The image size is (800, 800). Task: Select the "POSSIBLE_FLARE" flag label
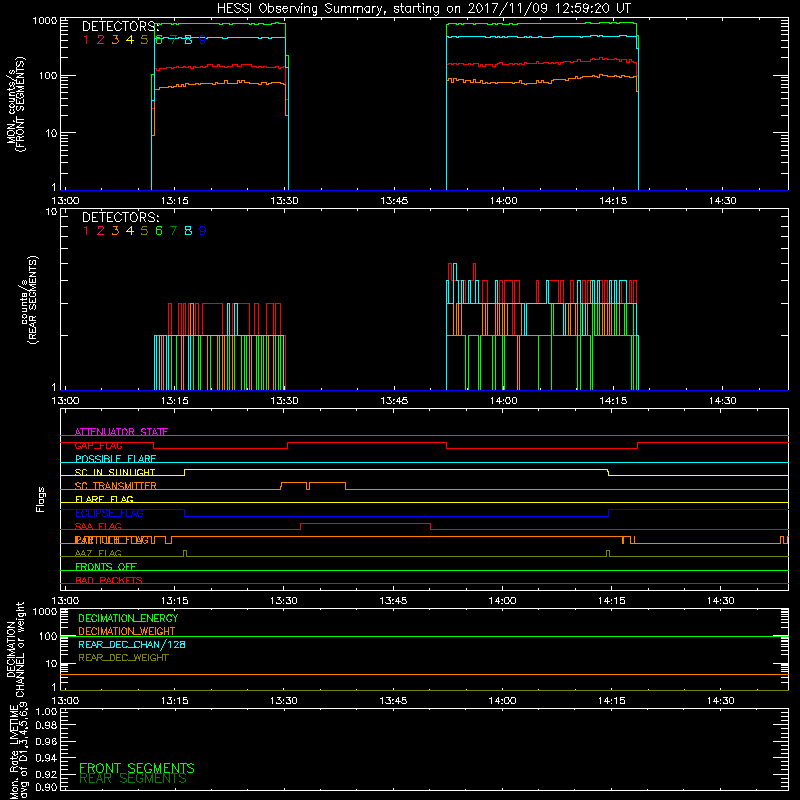pos(115,459)
